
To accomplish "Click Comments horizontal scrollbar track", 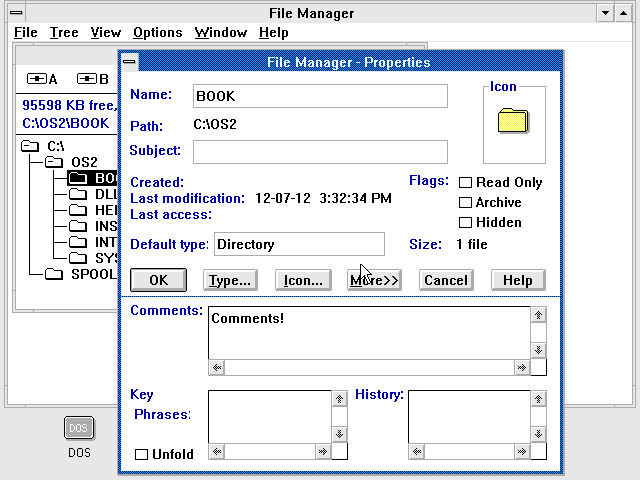I will (369, 368).
